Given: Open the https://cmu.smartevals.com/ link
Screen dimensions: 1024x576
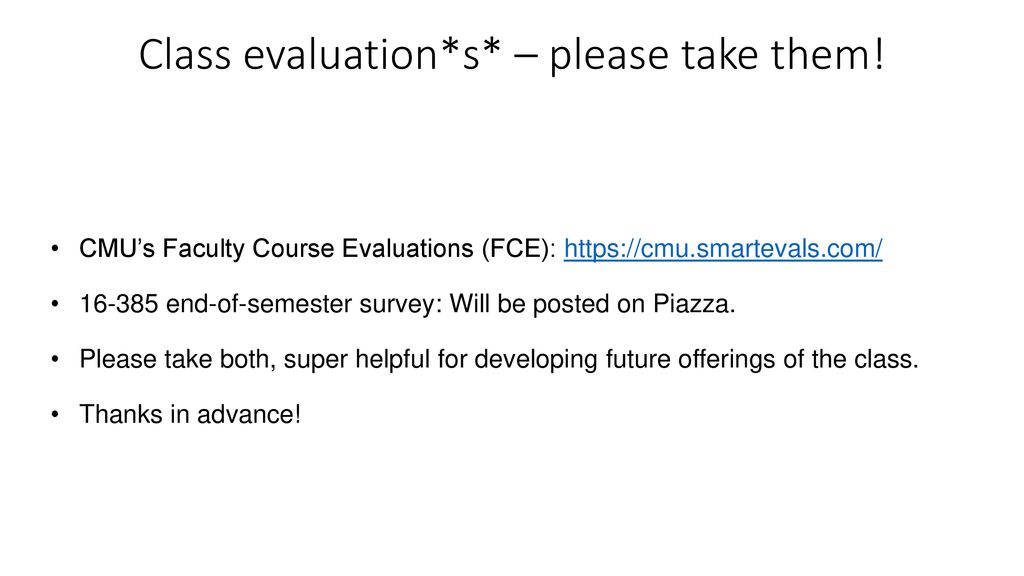Looking at the screenshot, I should click(723, 249).
